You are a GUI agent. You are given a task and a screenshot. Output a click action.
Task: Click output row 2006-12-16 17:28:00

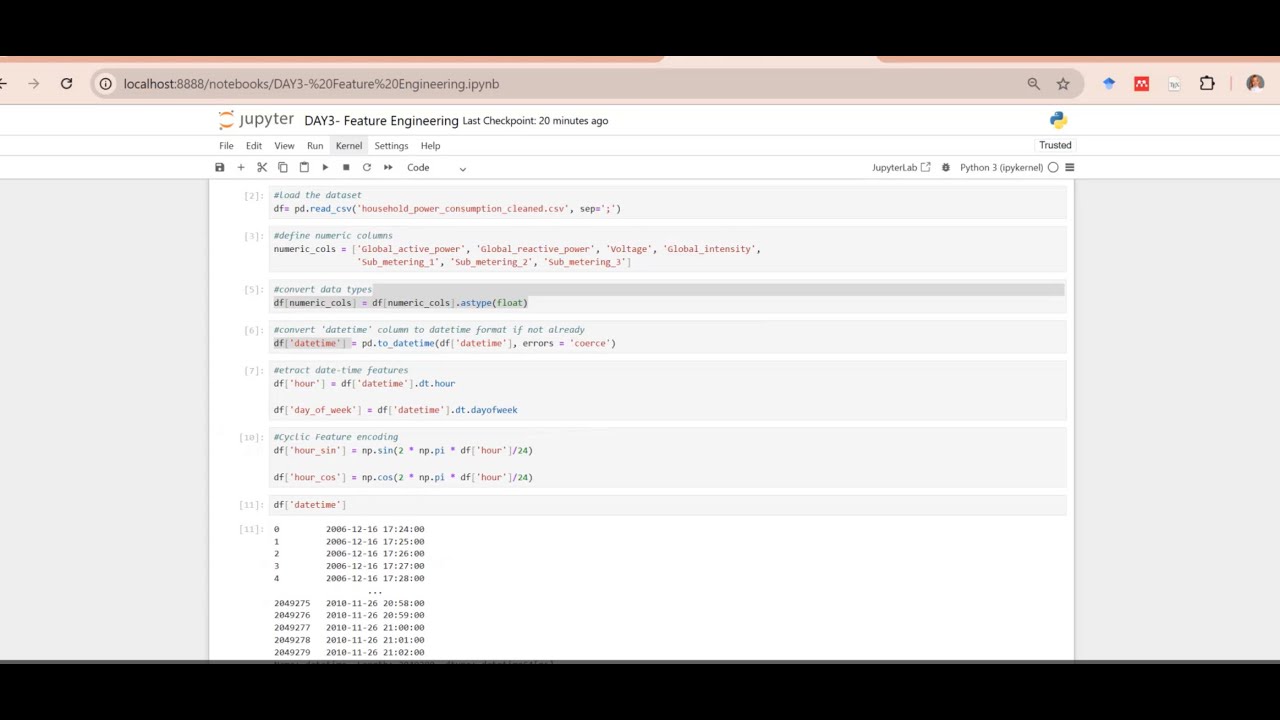[349, 578]
